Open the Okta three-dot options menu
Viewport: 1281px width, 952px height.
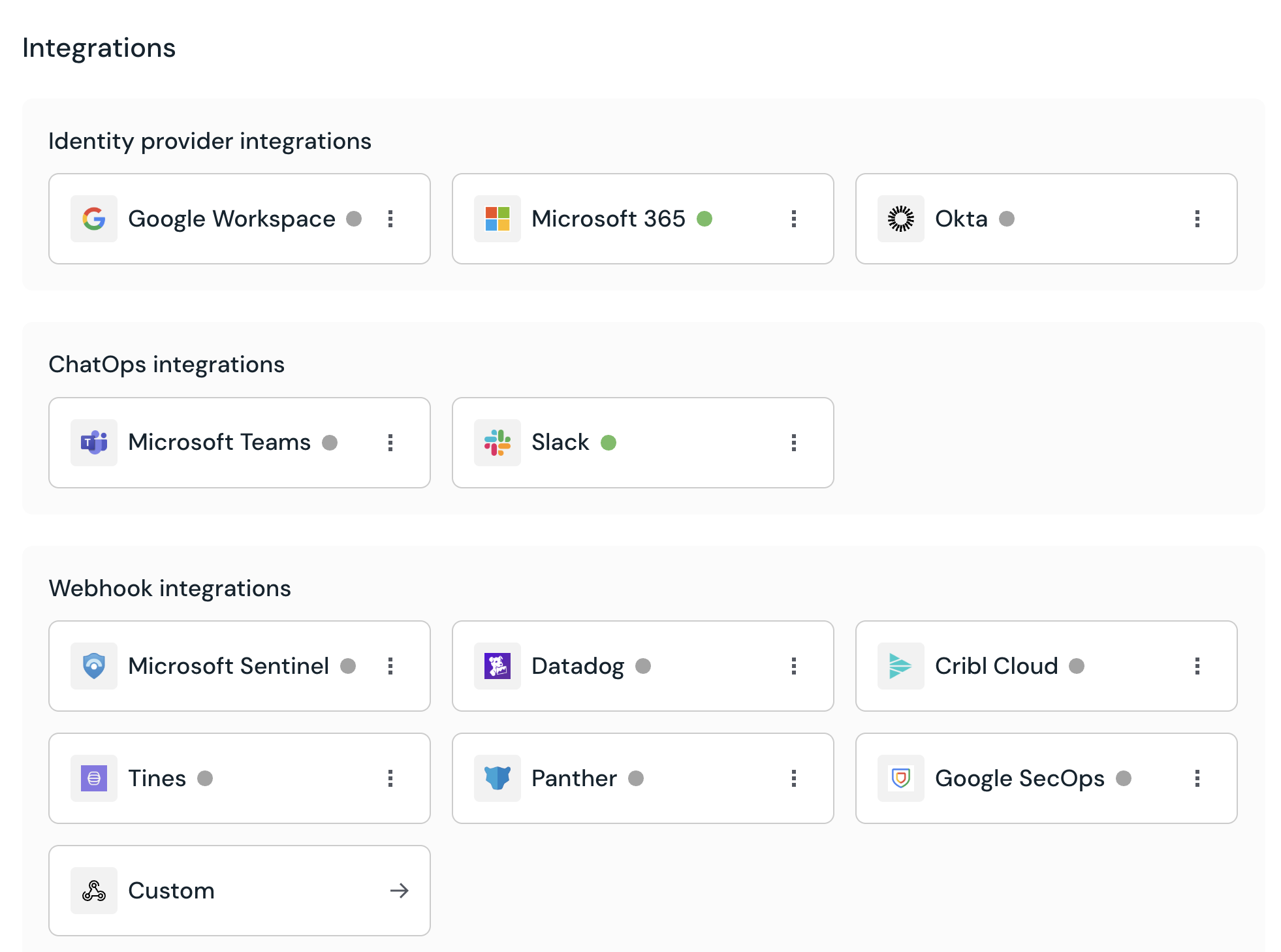(1197, 219)
